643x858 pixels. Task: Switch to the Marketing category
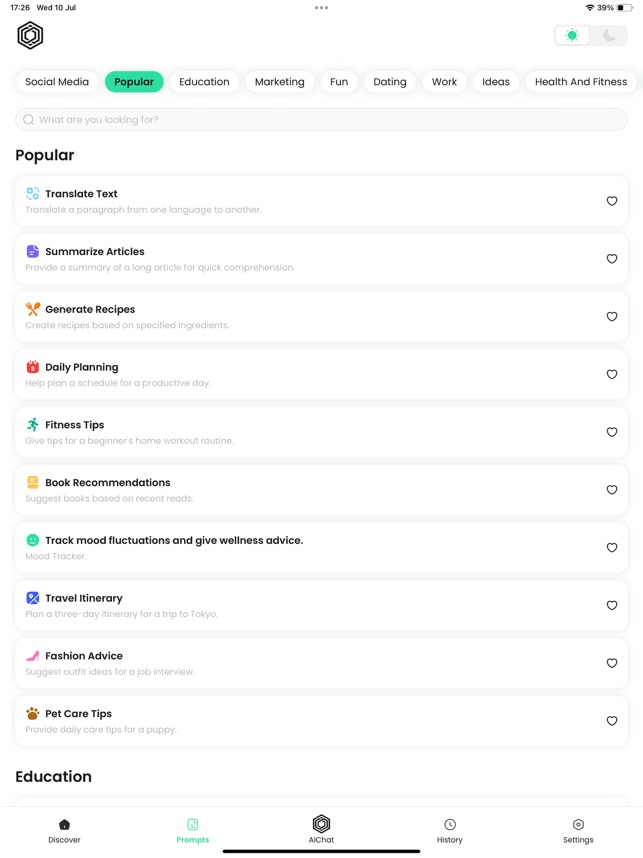click(x=279, y=82)
